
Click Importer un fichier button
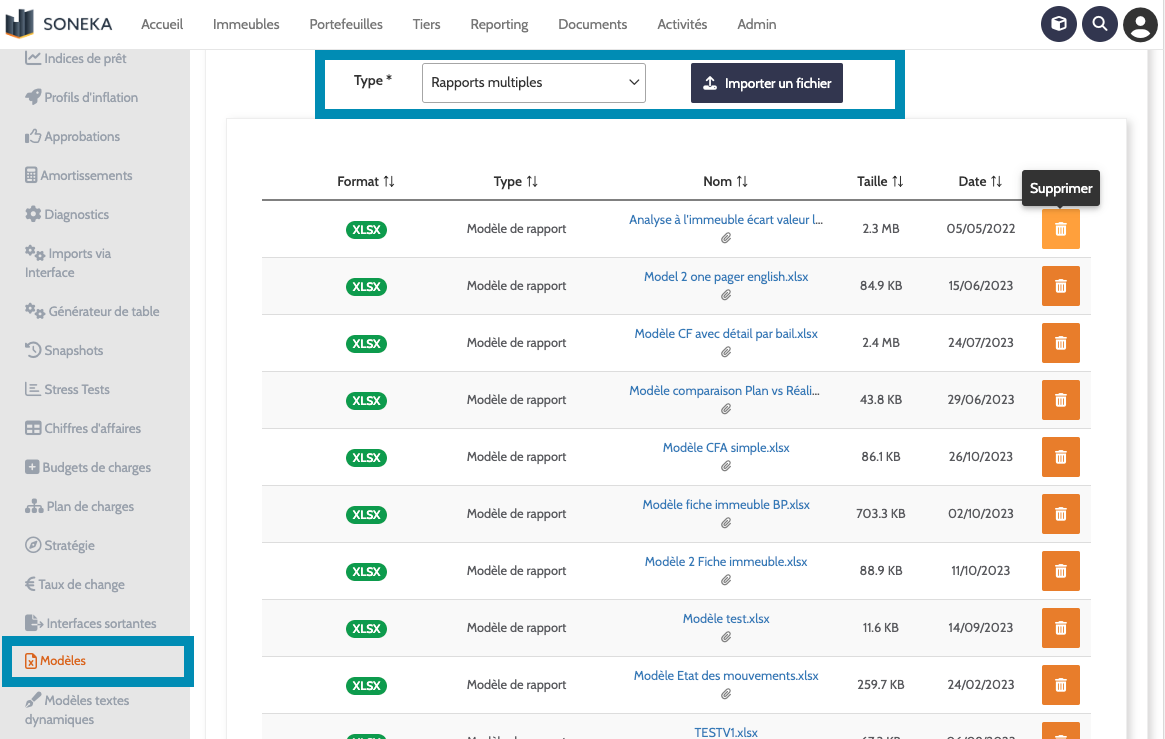(x=767, y=84)
